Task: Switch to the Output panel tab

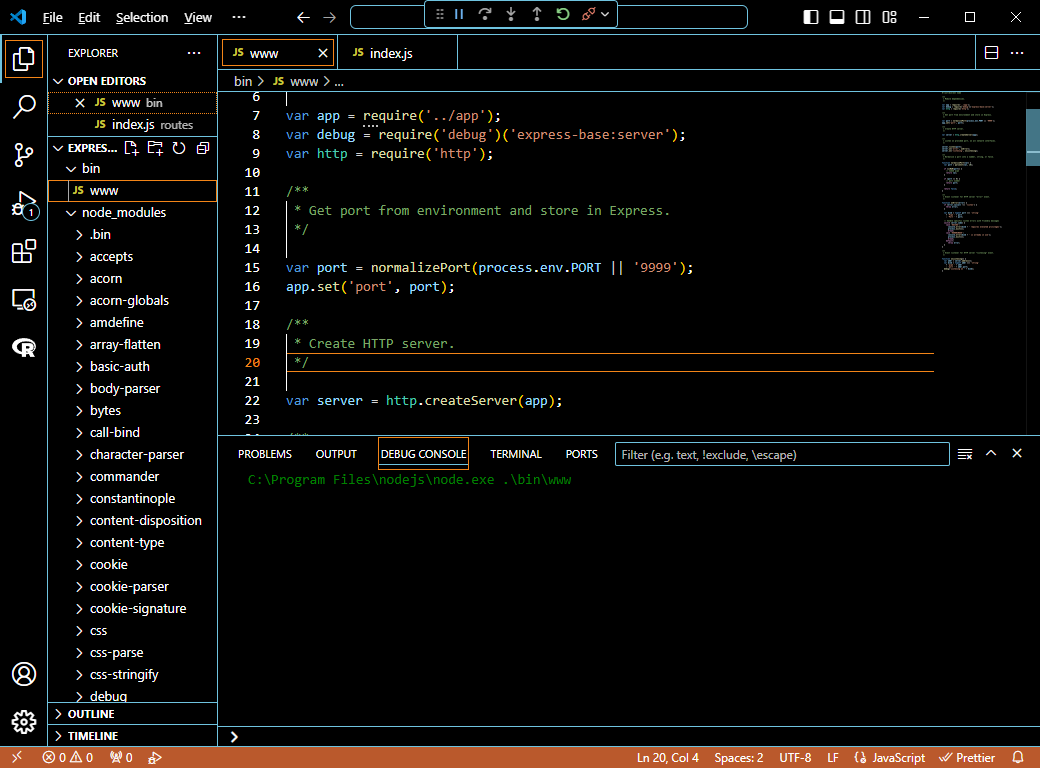Action: 336,454
